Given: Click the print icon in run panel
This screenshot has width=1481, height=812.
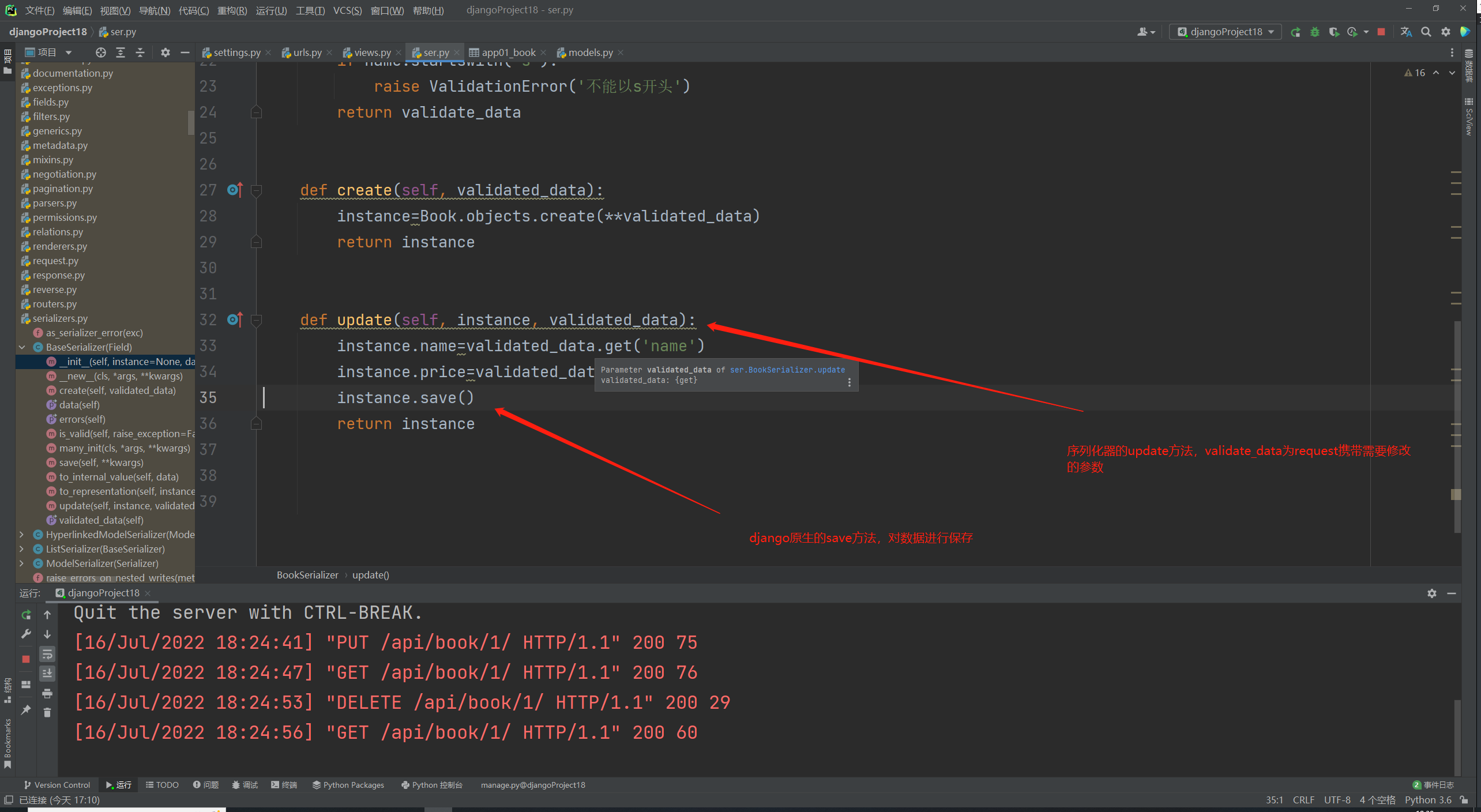Looking at the screenshot, I should (x=47, y=693).
